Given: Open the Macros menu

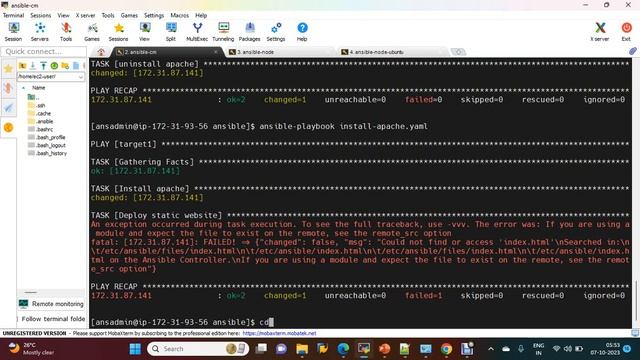Looking at the screenshot, I should pos(180,15).
